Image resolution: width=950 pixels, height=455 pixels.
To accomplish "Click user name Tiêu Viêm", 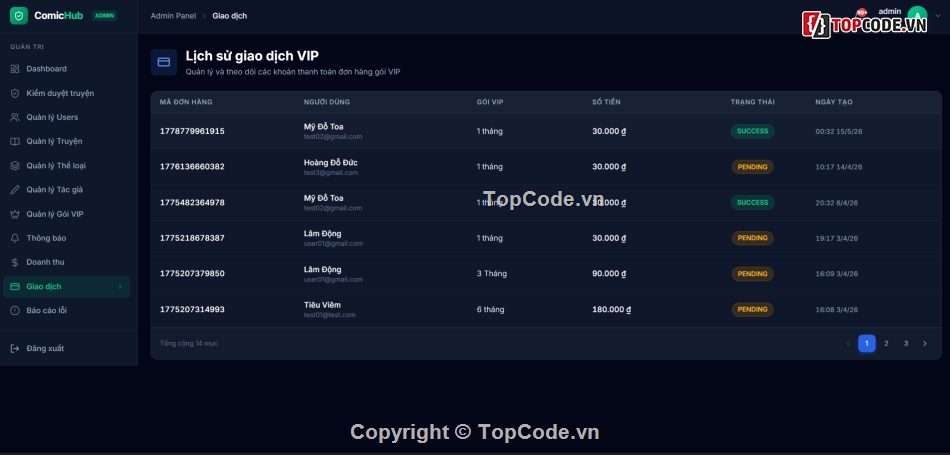I will pos(322,305).
